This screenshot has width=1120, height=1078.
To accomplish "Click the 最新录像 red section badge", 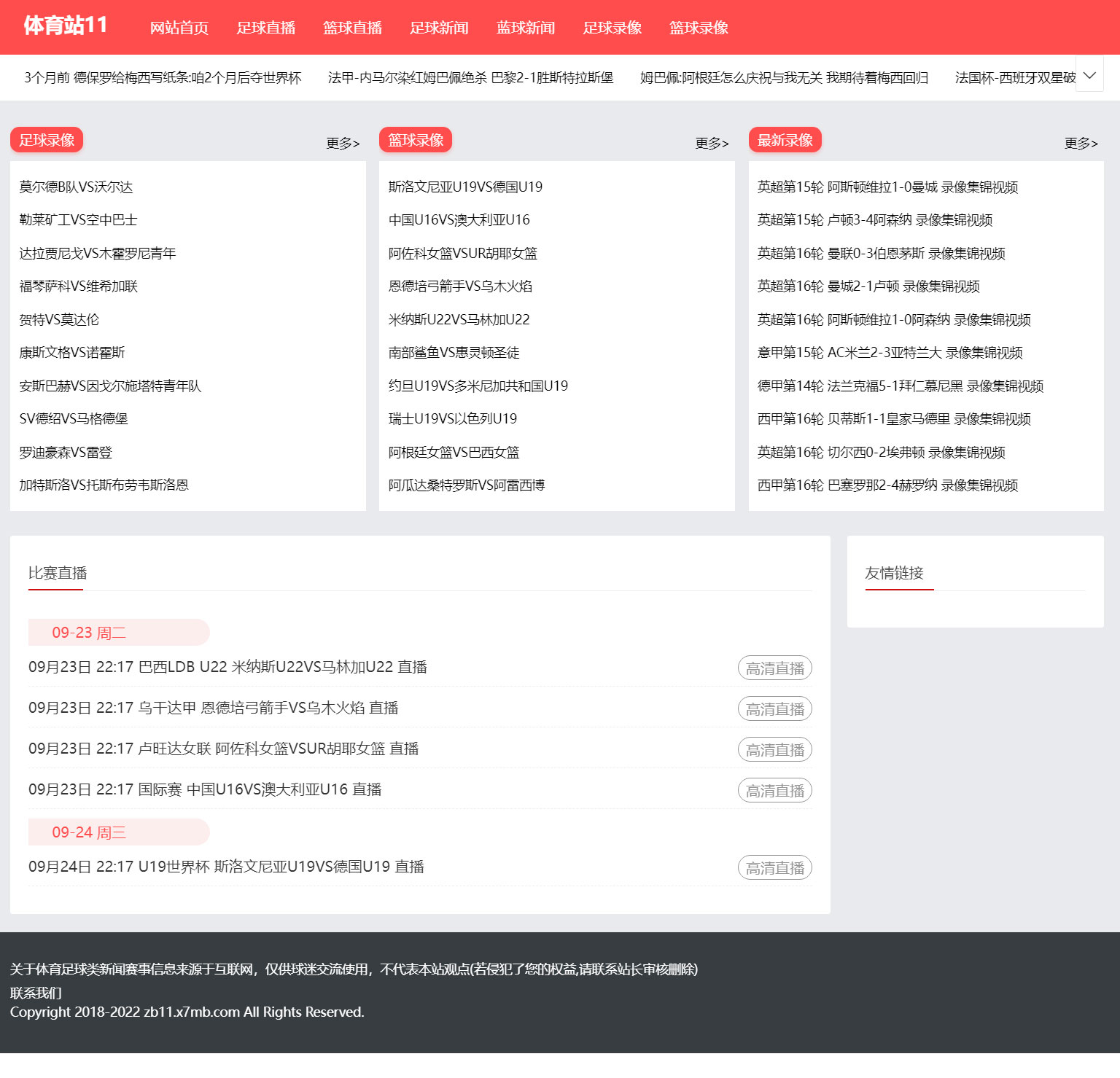I will point(785,140).
